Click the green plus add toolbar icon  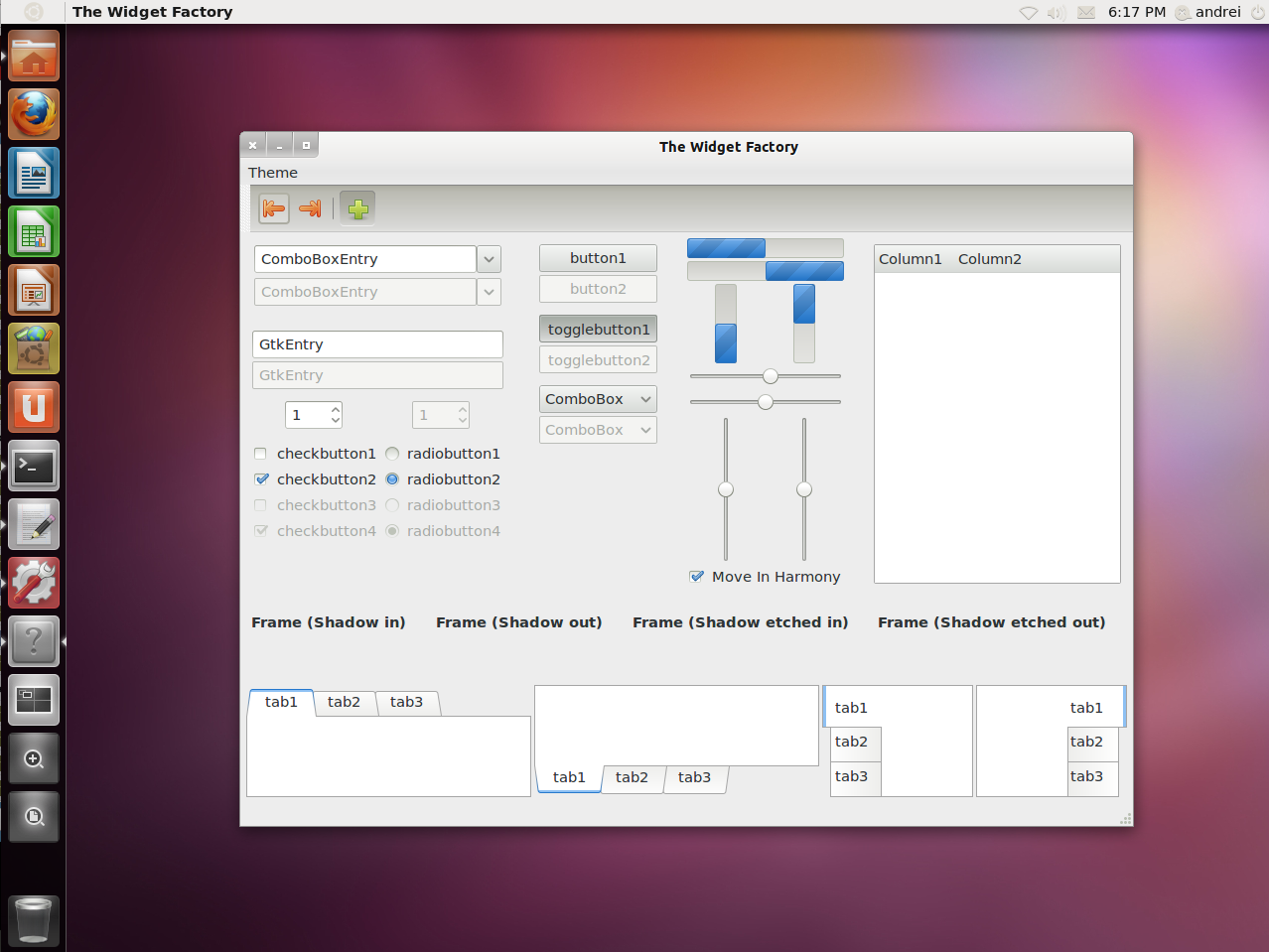point(357,208)
